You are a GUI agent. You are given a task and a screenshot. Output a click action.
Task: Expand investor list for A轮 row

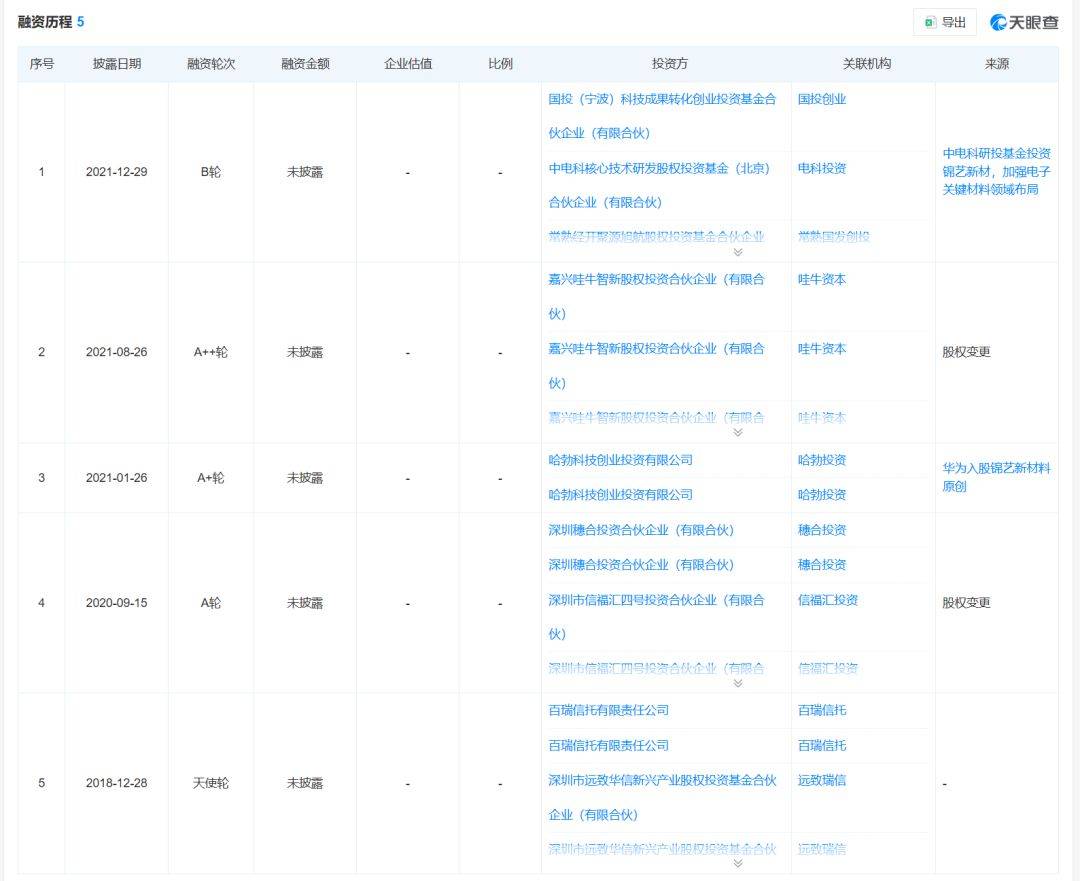coord(738,683)
